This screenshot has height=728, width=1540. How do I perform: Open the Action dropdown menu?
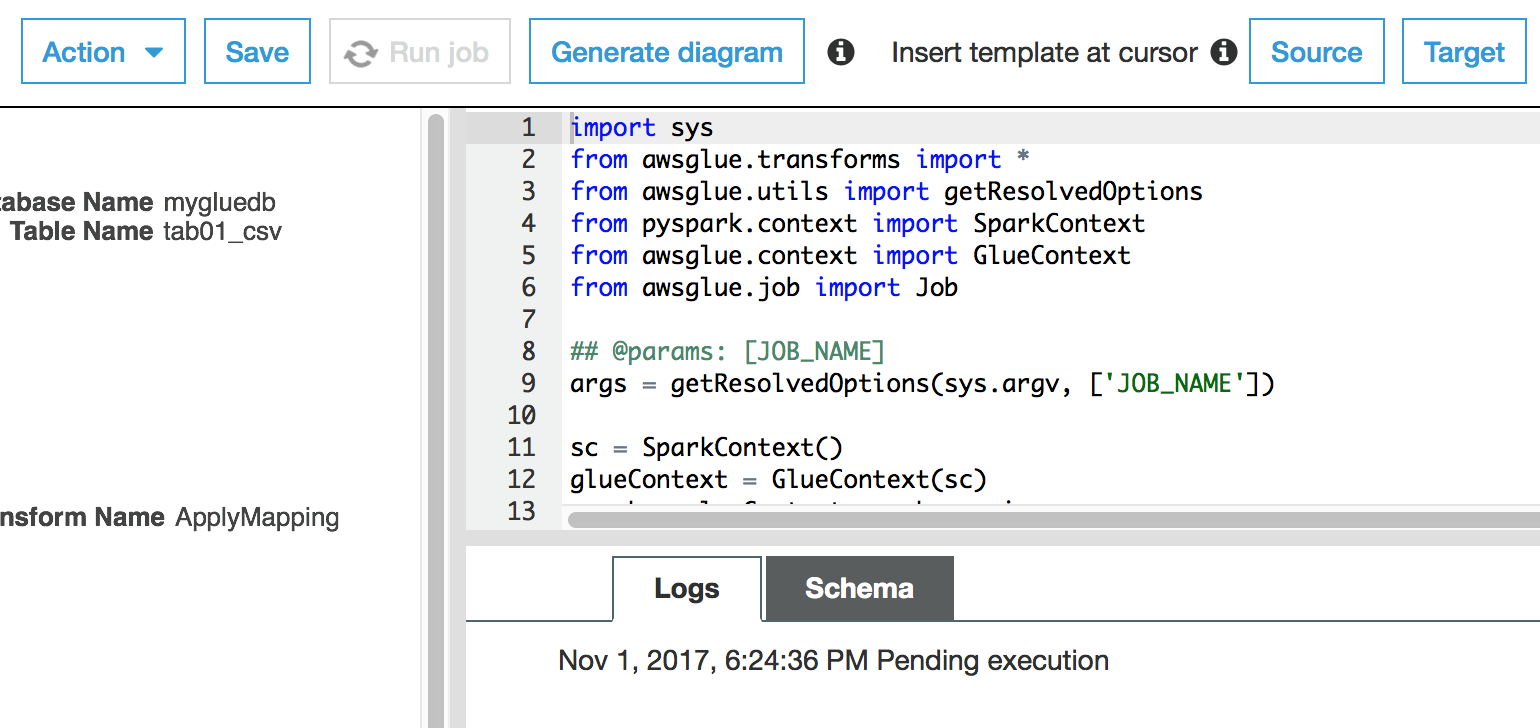coord(102,52)
